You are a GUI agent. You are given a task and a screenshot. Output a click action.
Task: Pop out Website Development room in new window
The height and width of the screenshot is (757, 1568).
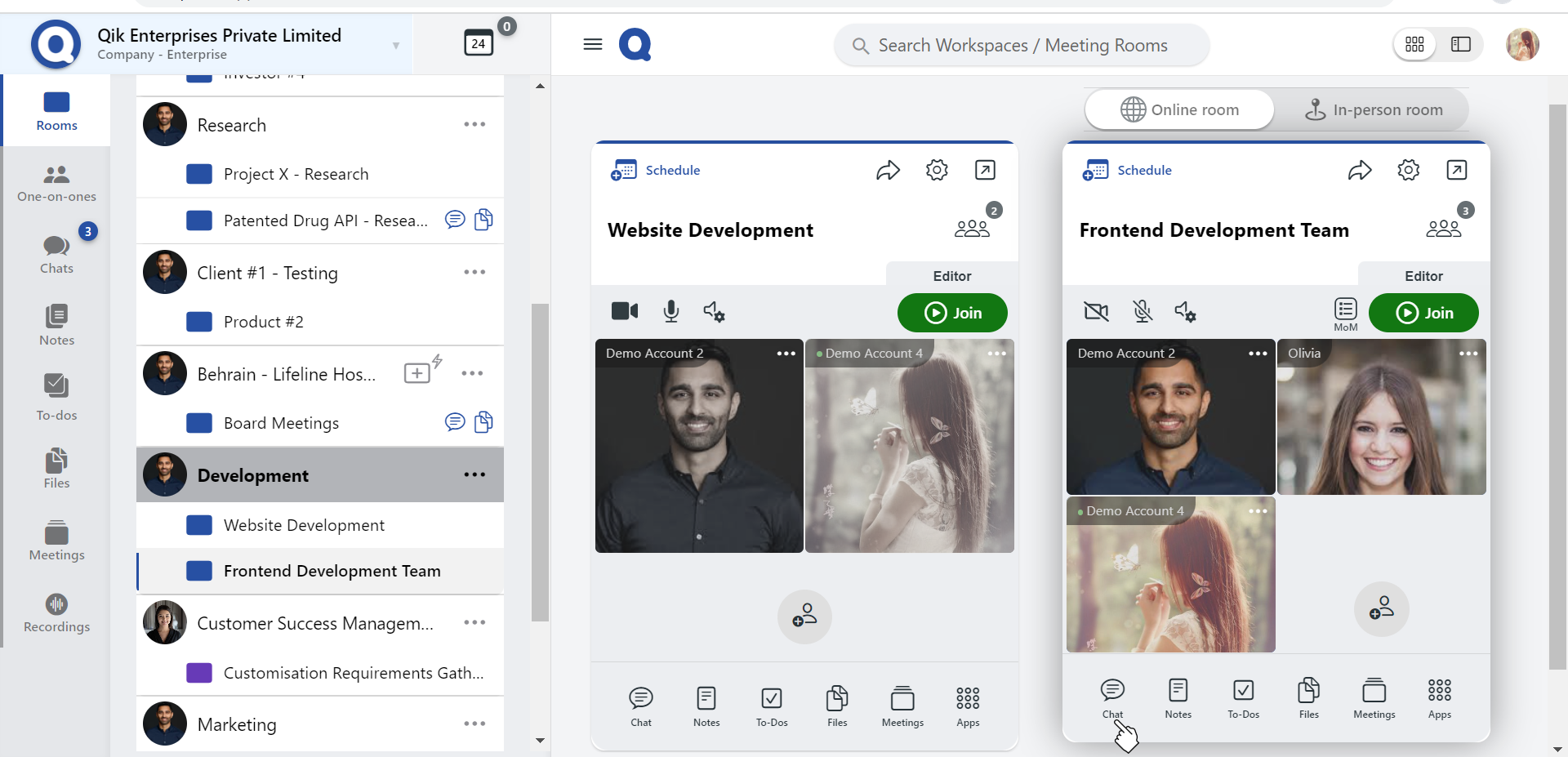985,170
